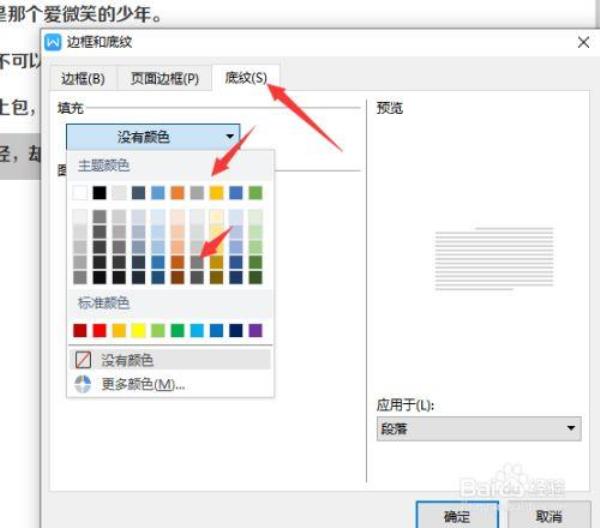Image resolution: width=600 pixels, height=528 pixels.
Task: Select the orange theme color in top row
Action: click(177, 192)
